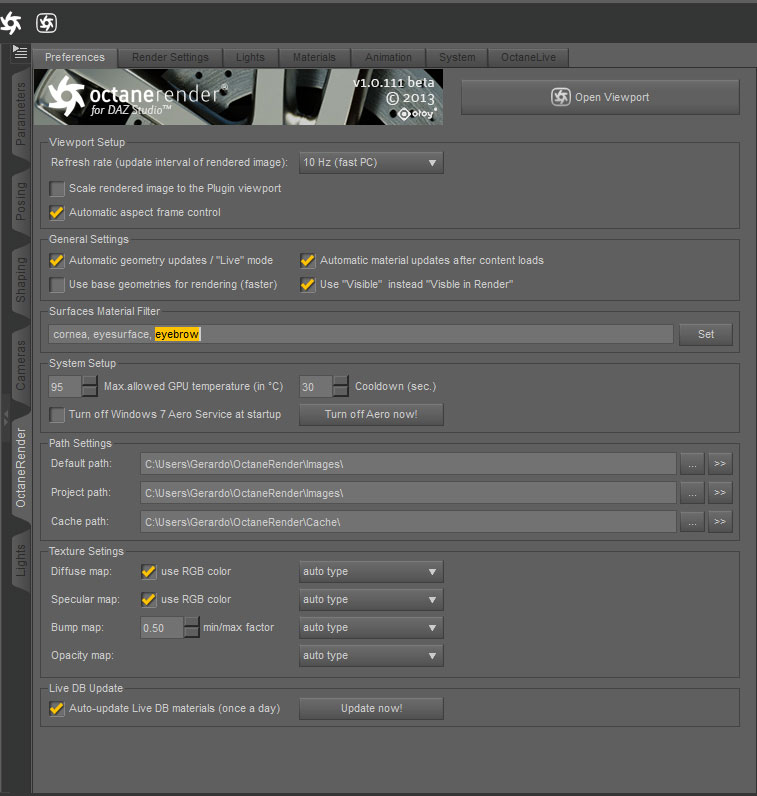The height and width of the screenshot is (796, 757).
Task: Enable Turn off Windows 7 Aero at startup
Action: point(57,415)
